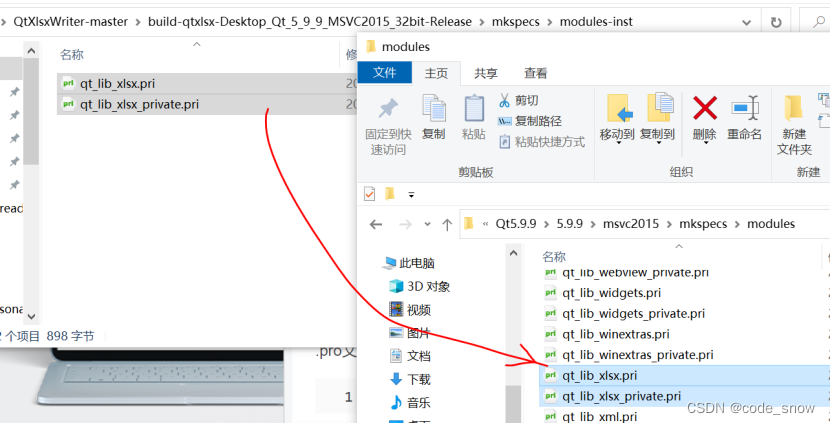830x424 pixels.
Task: Click Qt5.9.9 breadcrumb in modules address bar
Action: click(516, 224)
